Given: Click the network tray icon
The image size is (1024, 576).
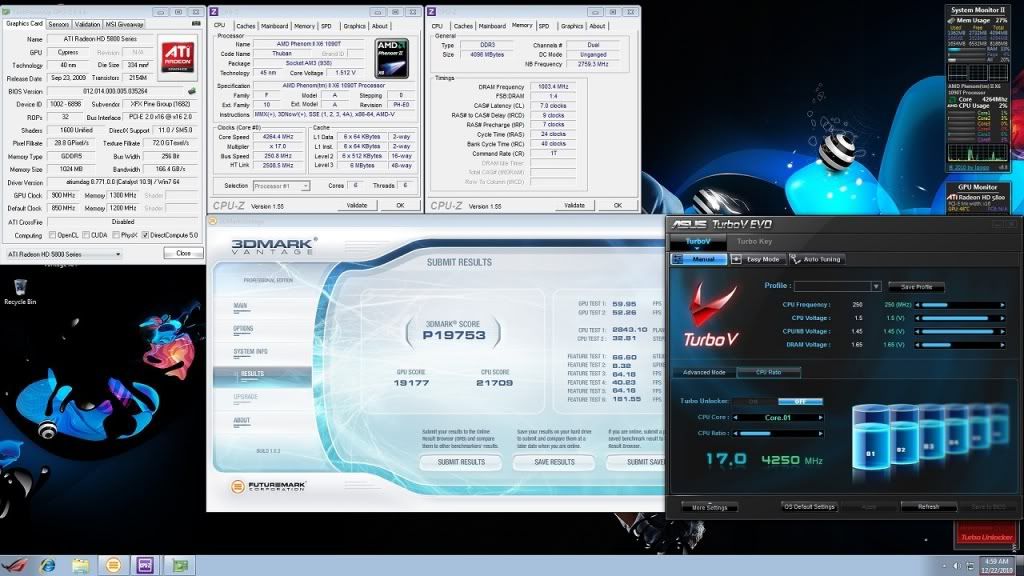Looking at the screenshot, I should [970, 566].
